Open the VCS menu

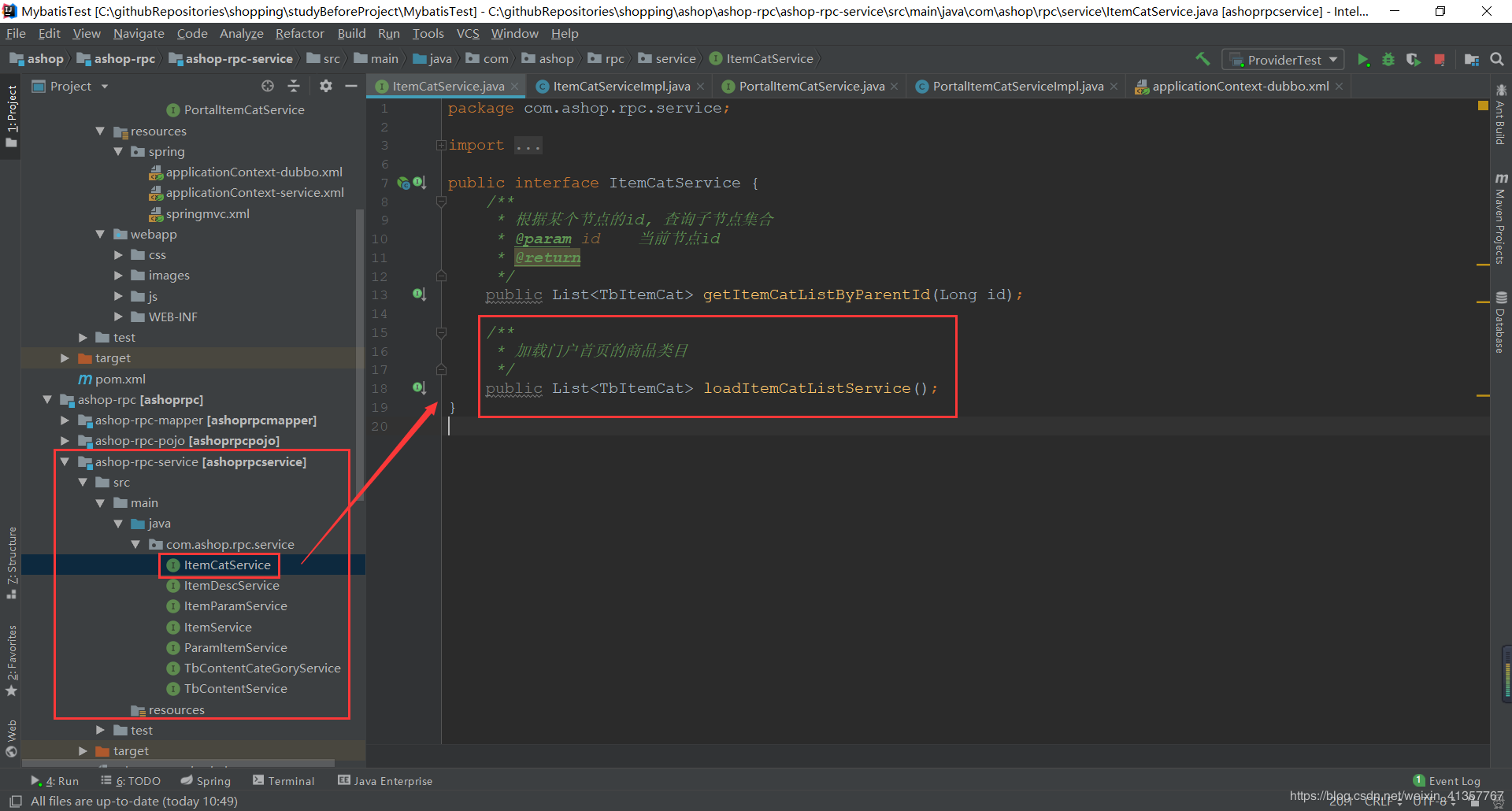468,34
